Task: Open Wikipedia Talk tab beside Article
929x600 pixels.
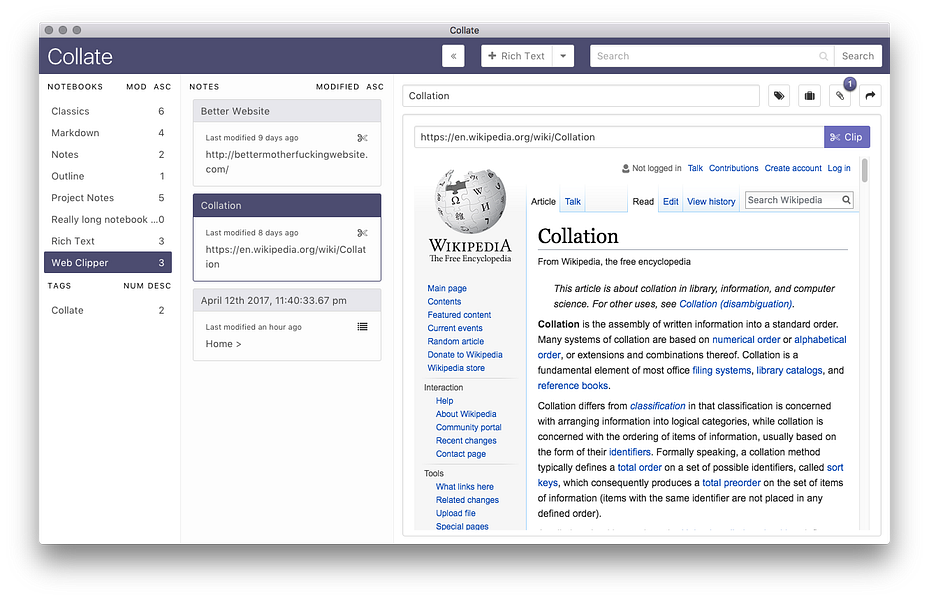Action: [x=573, y=201]
